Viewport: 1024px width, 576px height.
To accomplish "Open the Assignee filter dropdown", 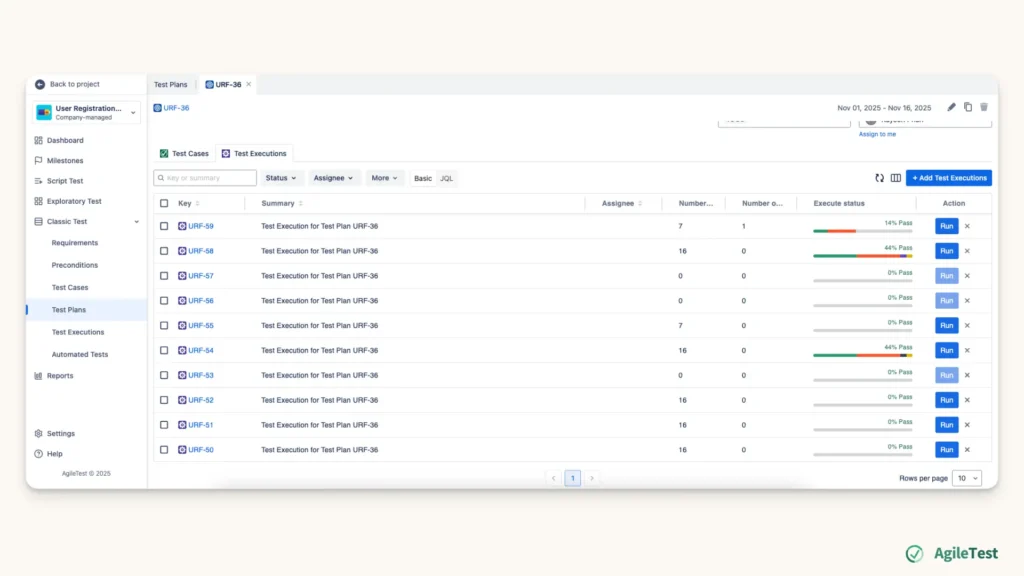I will (x=333, y=178).
